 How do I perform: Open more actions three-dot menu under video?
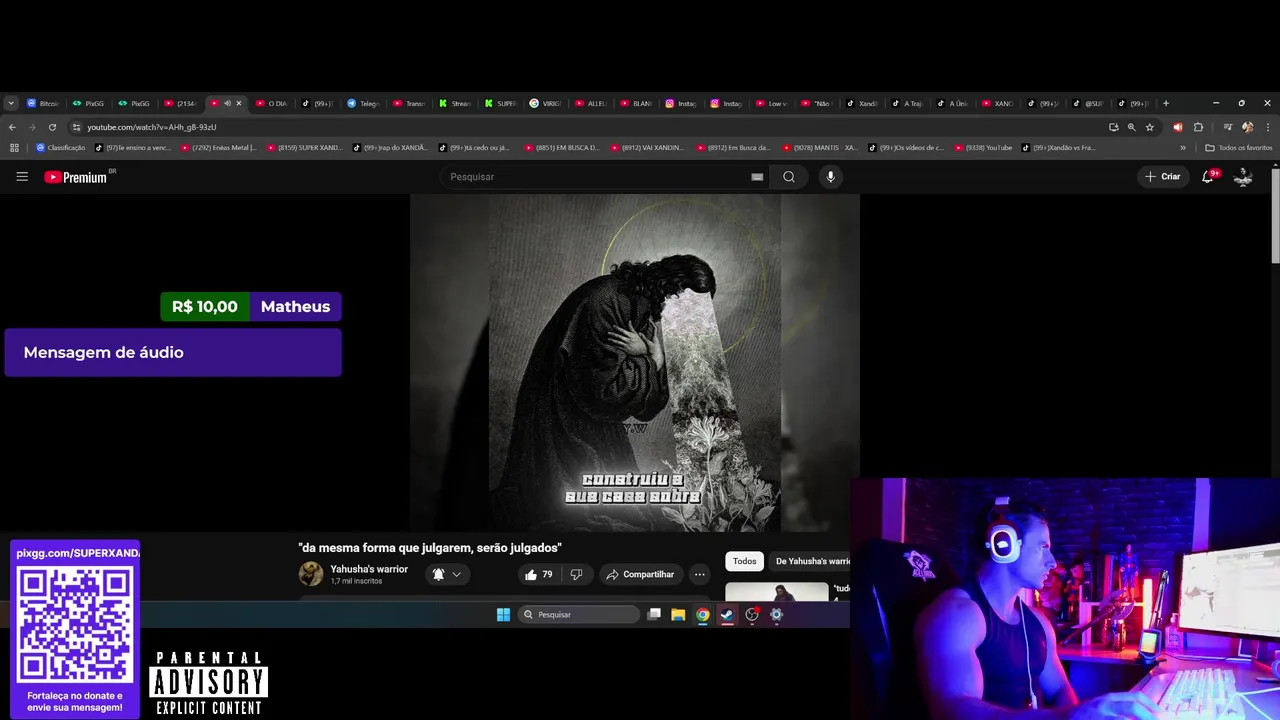click(699, 575)
